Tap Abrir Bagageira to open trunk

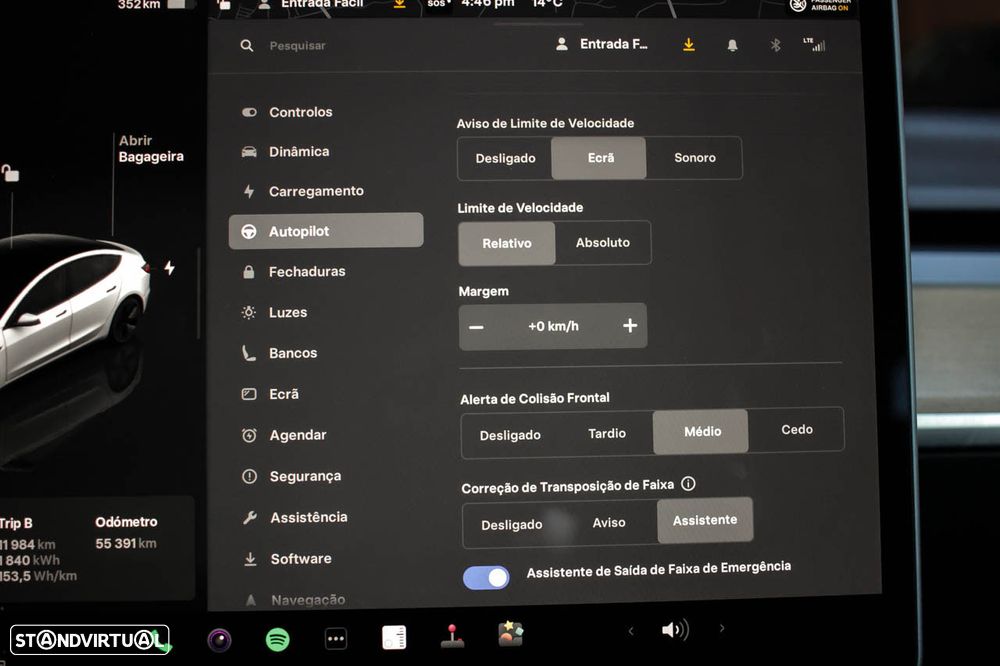pos(151,149)
